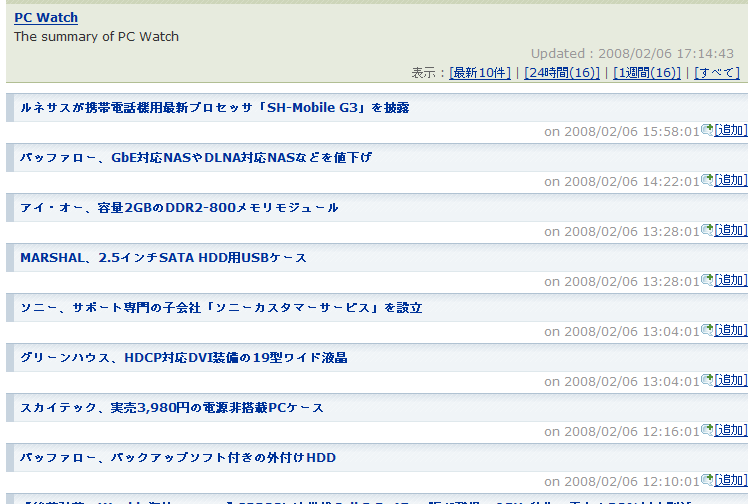Click 追加 link for Buffalo NAS entry
Image resolution: width=754 pixels, height=504 pixels.
[x=731, y=180]
